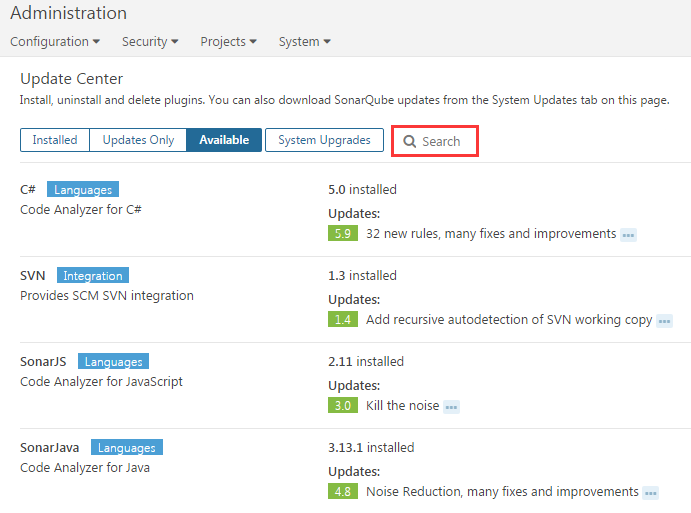Screen dimensions: 691x513
Task: Click 'Code Analyzer for C#' description
Action: point(81,209)
